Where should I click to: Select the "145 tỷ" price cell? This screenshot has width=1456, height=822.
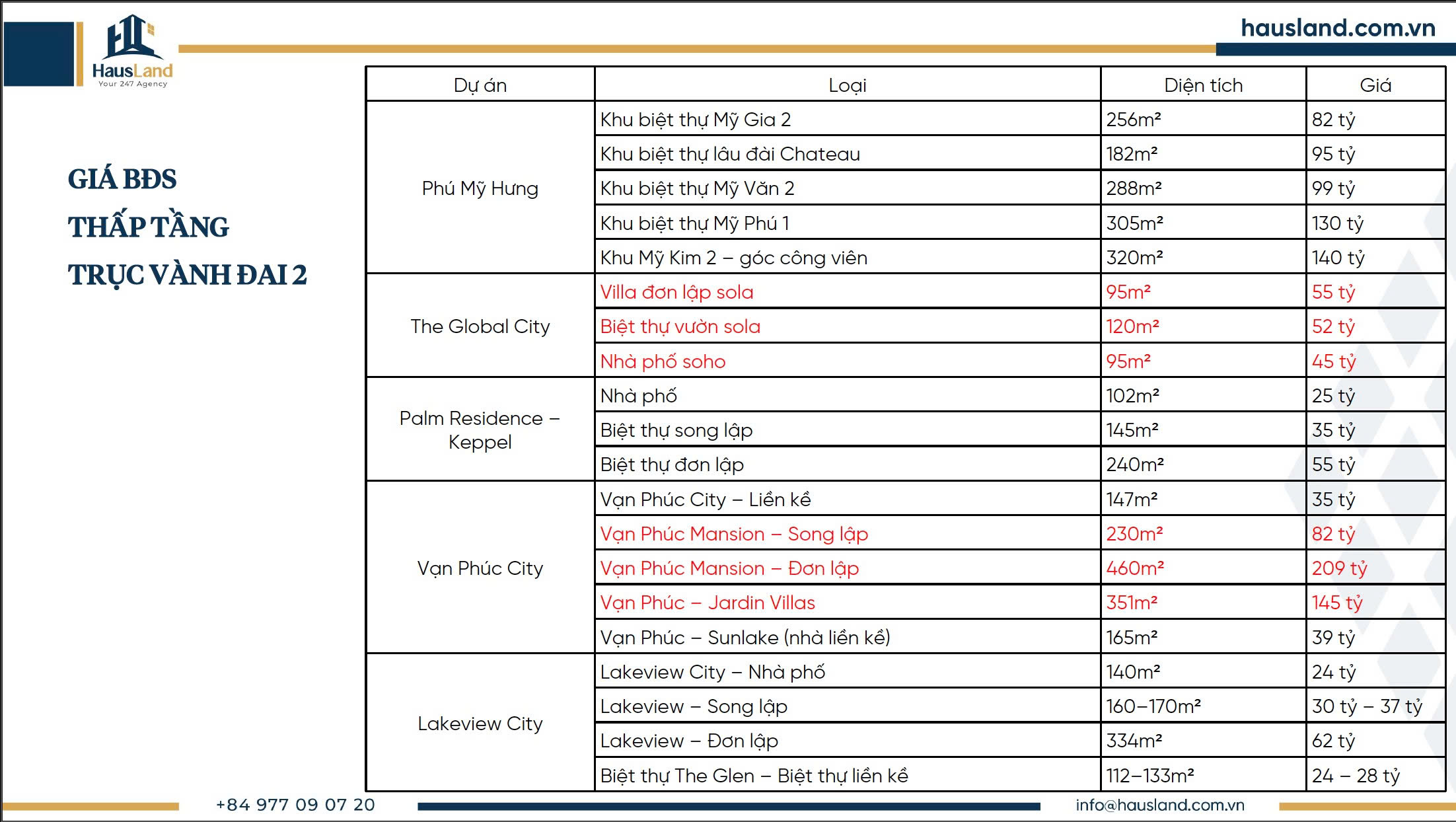1375,602
